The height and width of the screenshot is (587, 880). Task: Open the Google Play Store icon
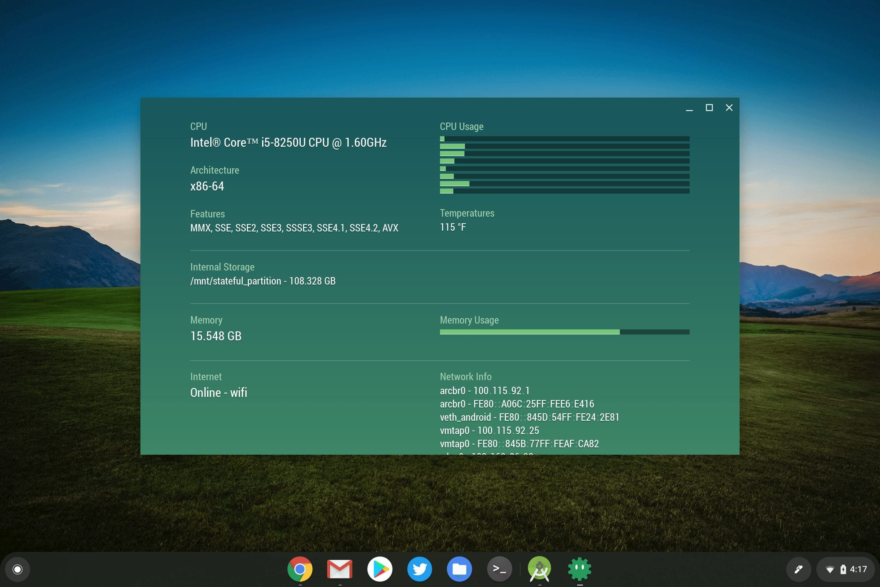(380, 569)
